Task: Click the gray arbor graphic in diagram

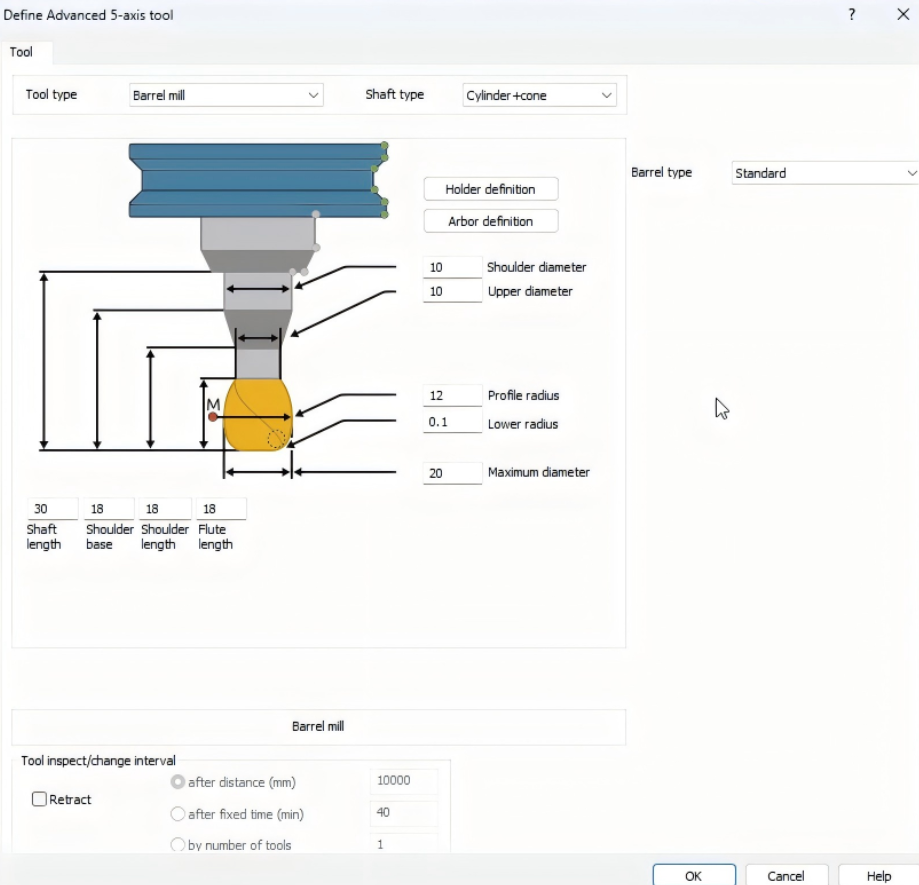Action: (257, 234)
